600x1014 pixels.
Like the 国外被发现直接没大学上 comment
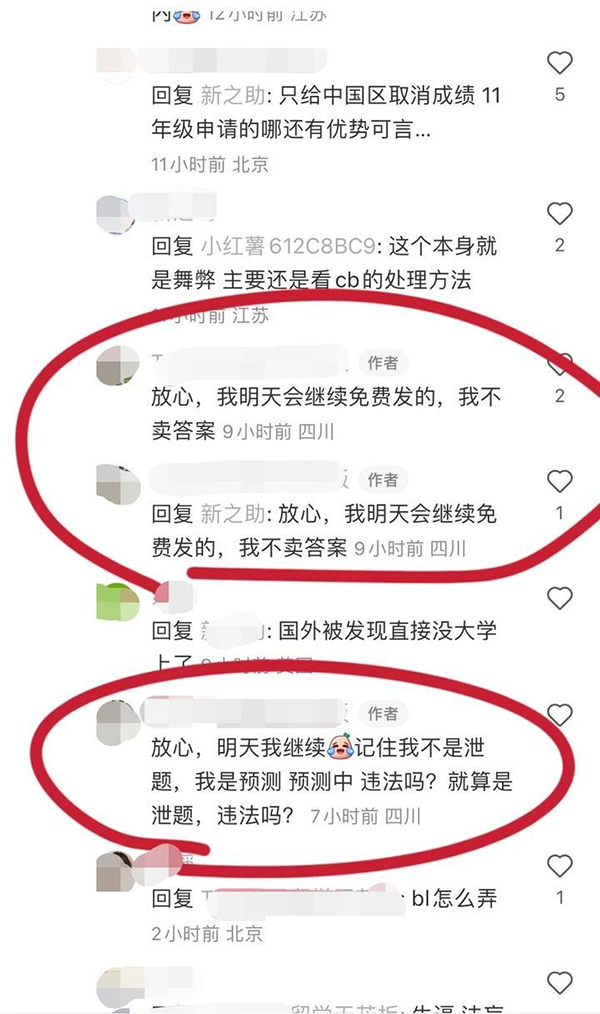559,598
